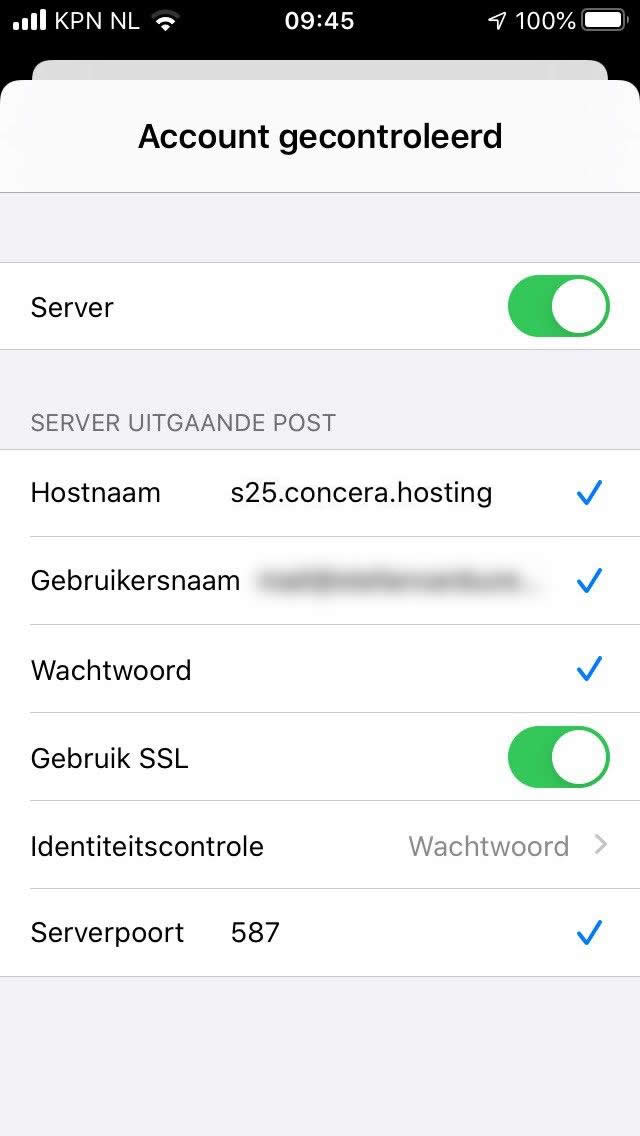This screenshot has width=640, height=1136.
Task: Tap the 09:45 clock in status bar
Action: click(319, 21)
